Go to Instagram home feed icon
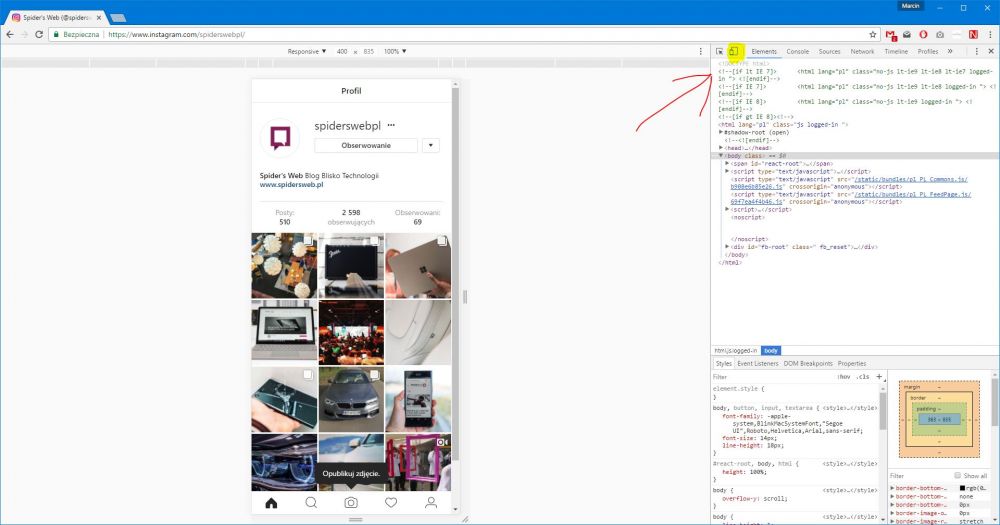 point(271,503)
